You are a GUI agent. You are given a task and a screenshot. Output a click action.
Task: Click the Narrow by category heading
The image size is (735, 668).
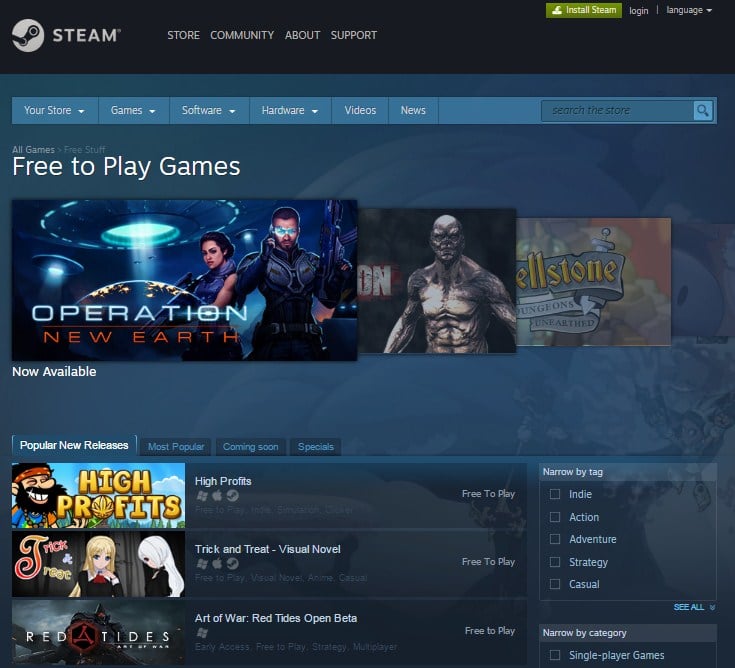point(585,633)
